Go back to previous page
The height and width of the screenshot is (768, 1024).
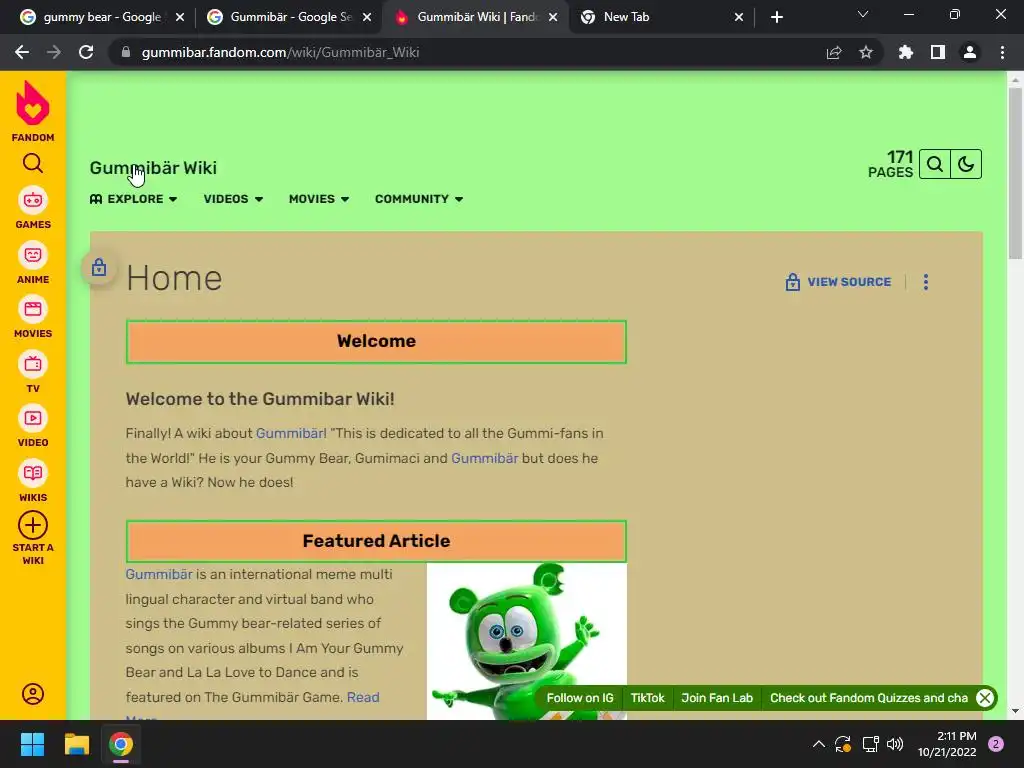(22, 52)
